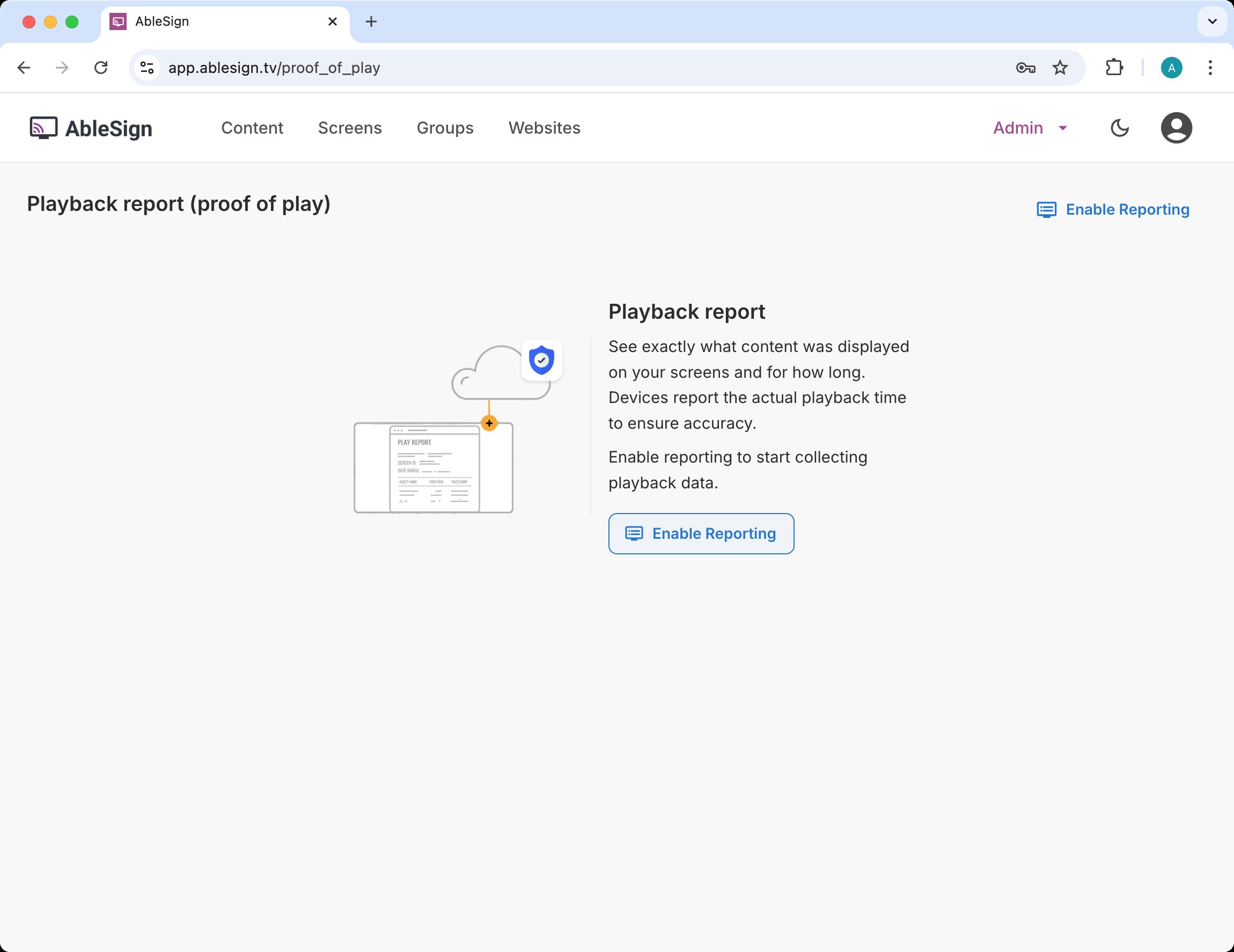The width and height of the screenshot is (1234, 952).
Task: Go to the Screens page
Action: click(x=350, y=128)
